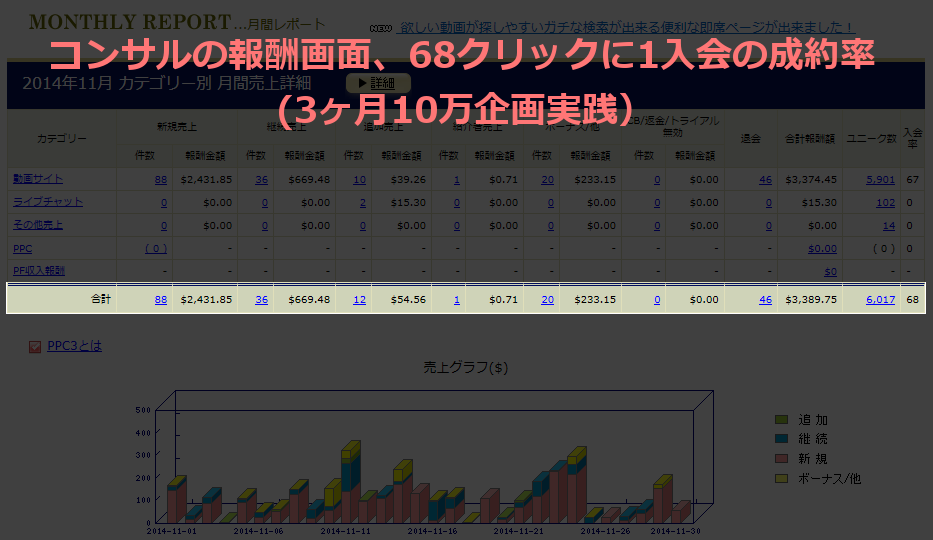Click new sales count 88 in 動画サイト row

tap(161, 180)
